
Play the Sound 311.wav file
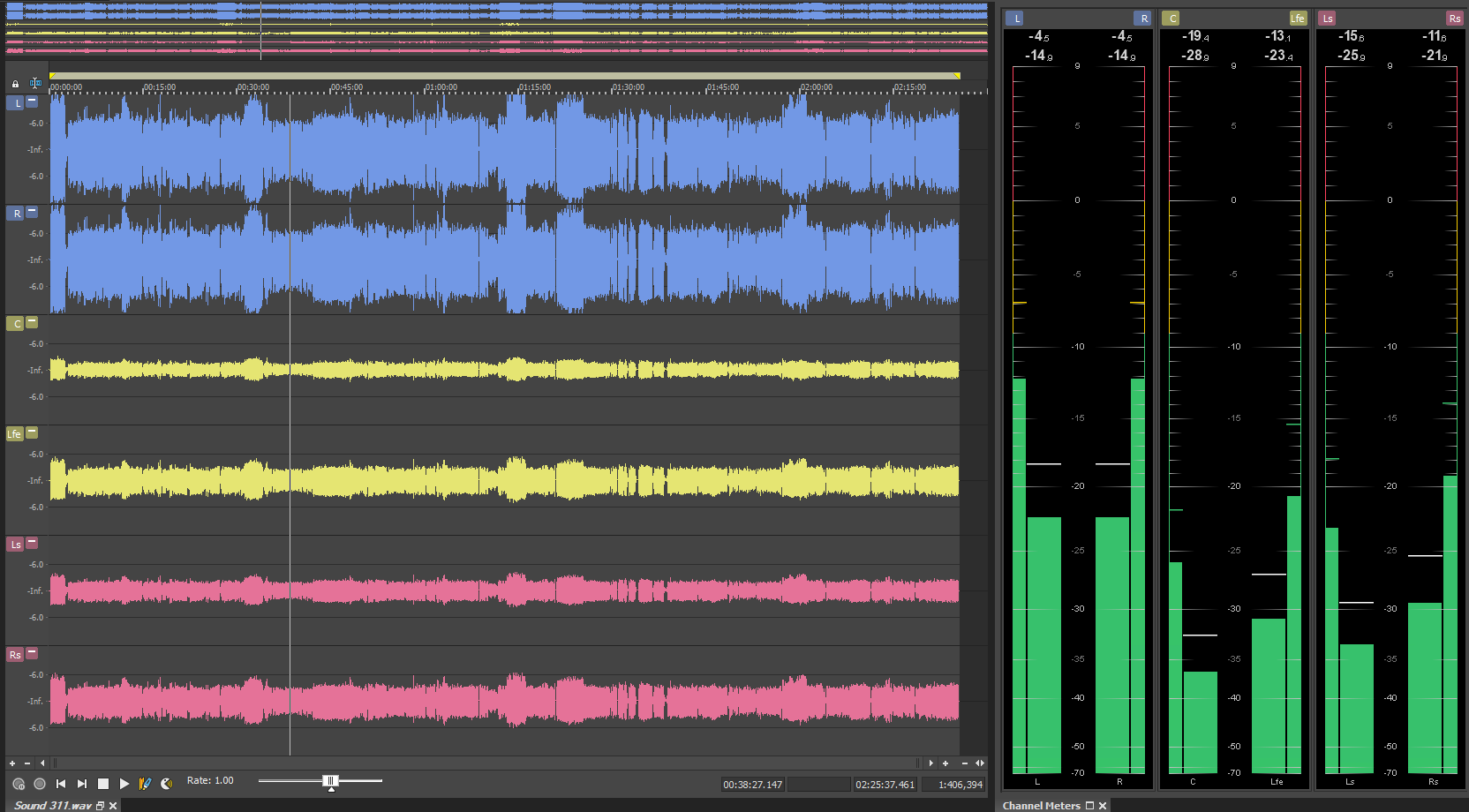(x=124, y=784)
